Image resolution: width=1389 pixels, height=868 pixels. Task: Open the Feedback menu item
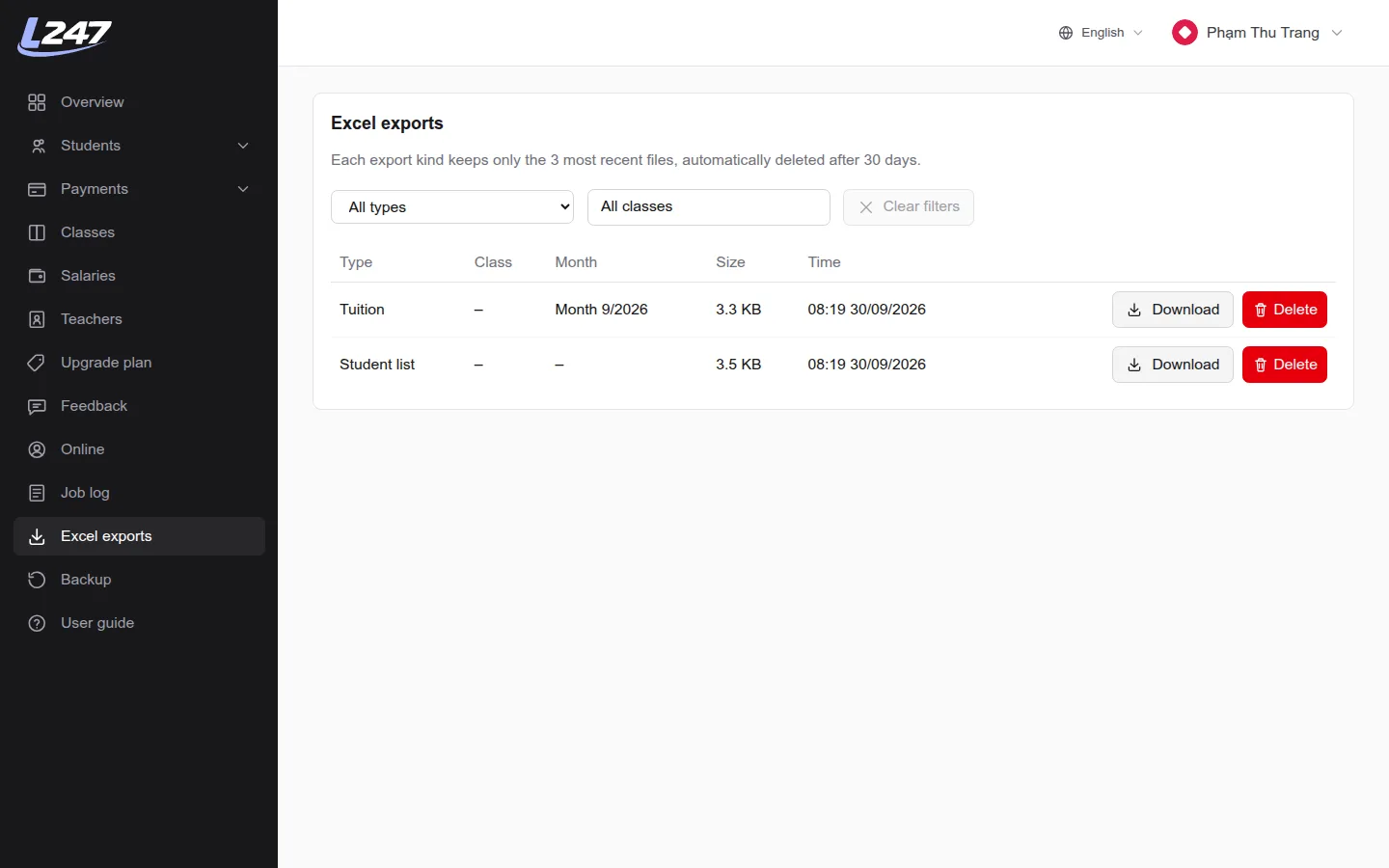139,406
